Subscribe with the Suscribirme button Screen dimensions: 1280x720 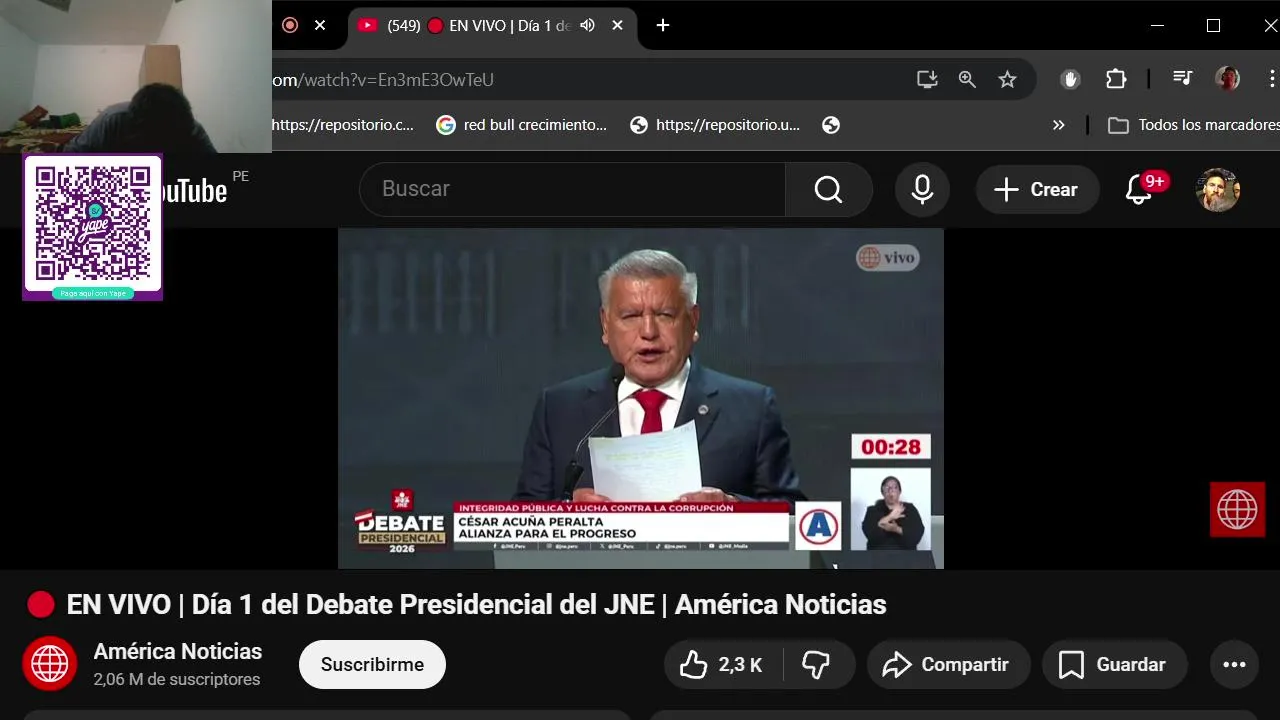pos(372,665)
